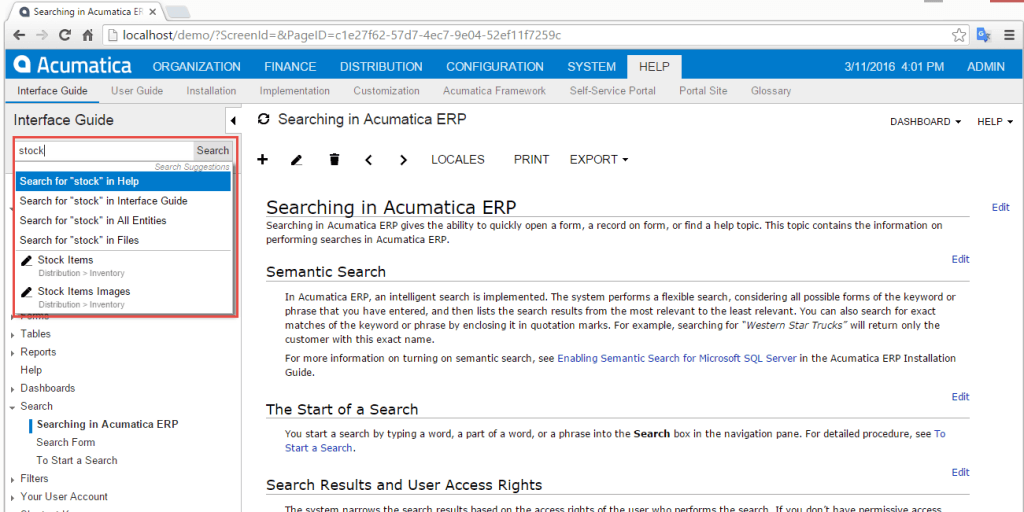Click Edit link beside The Start of a Search
1024x512 pixels.
click(960, 397)
